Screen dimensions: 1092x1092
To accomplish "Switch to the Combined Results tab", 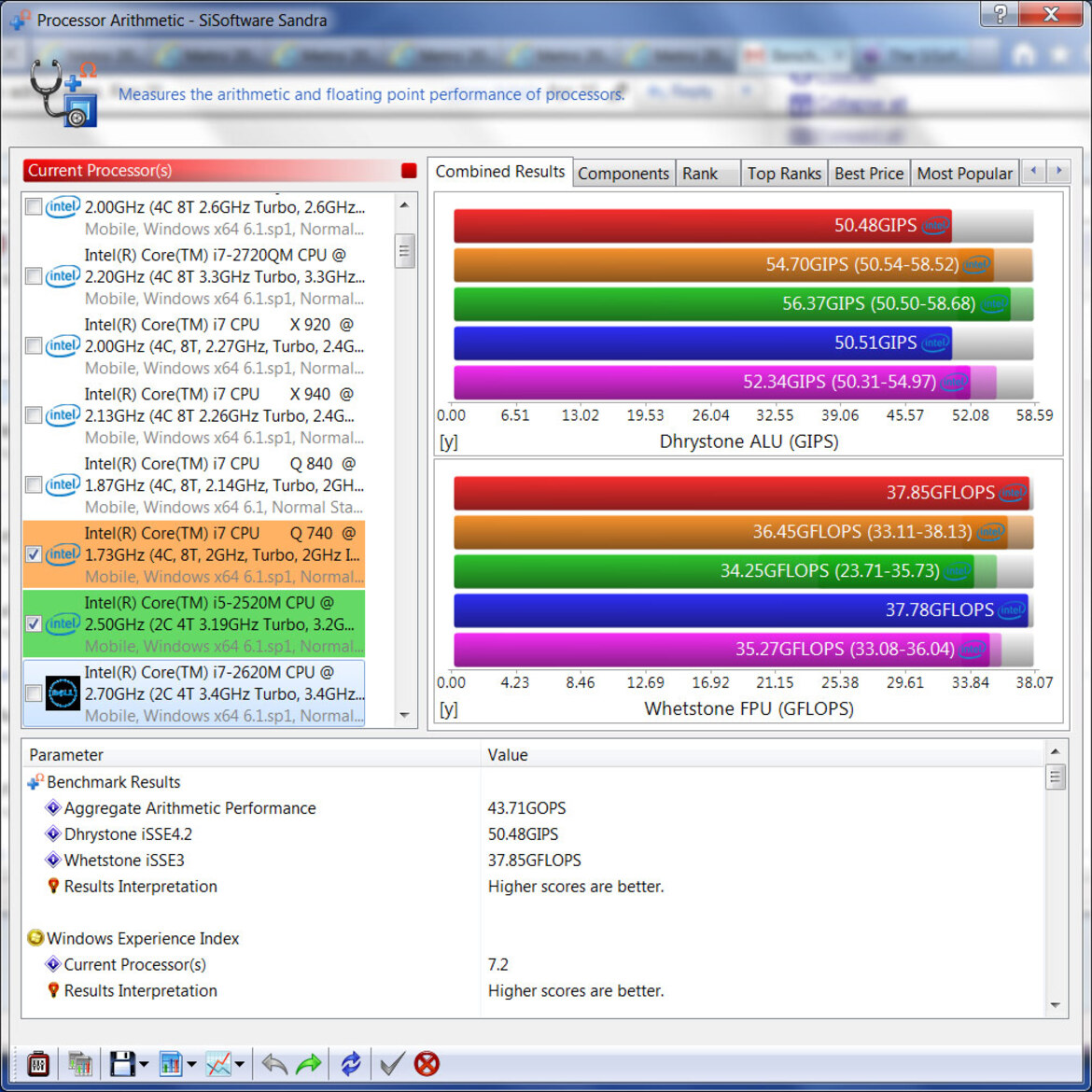I will 500,172.
